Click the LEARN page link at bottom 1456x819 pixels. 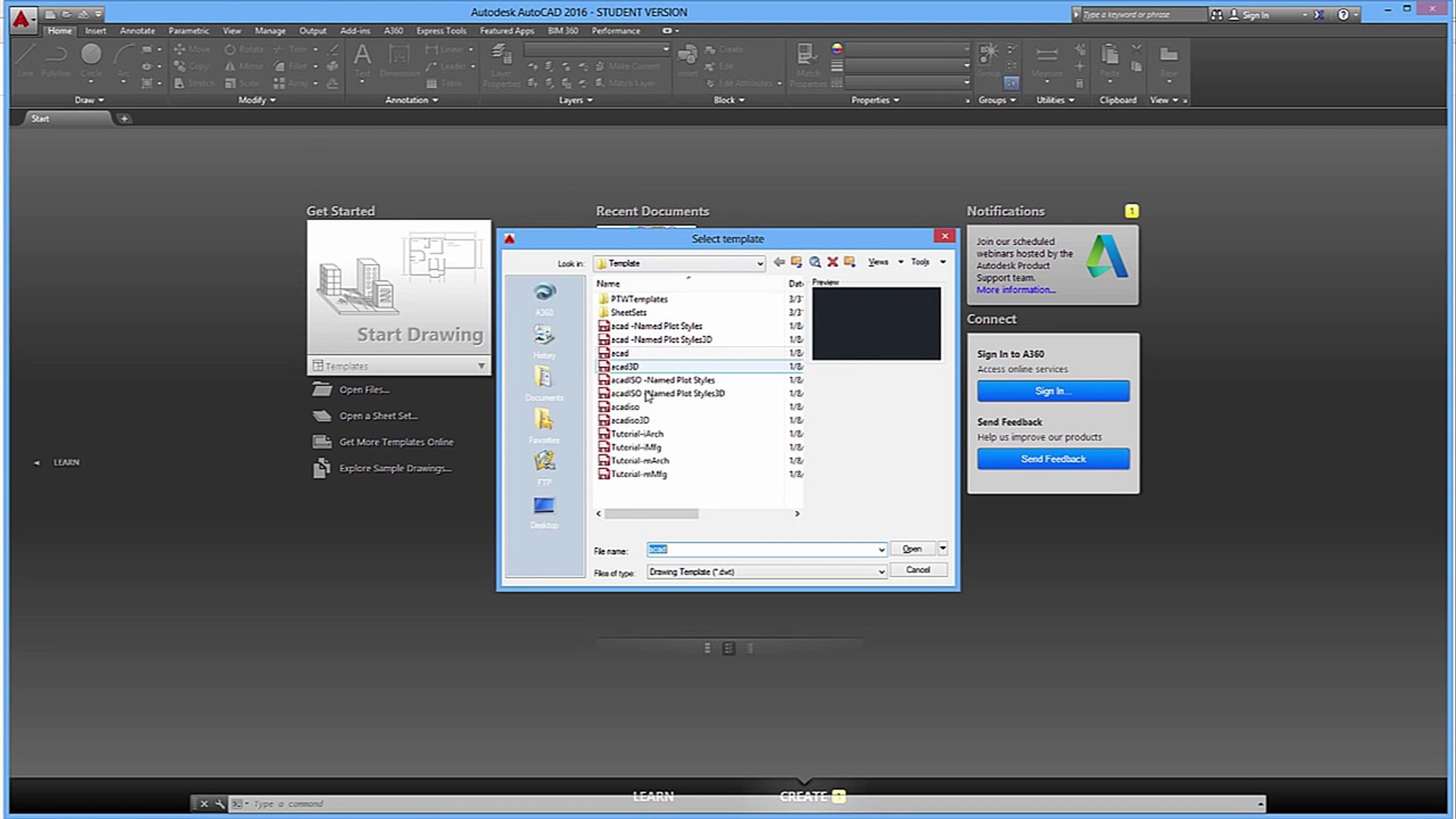[653, 796]
